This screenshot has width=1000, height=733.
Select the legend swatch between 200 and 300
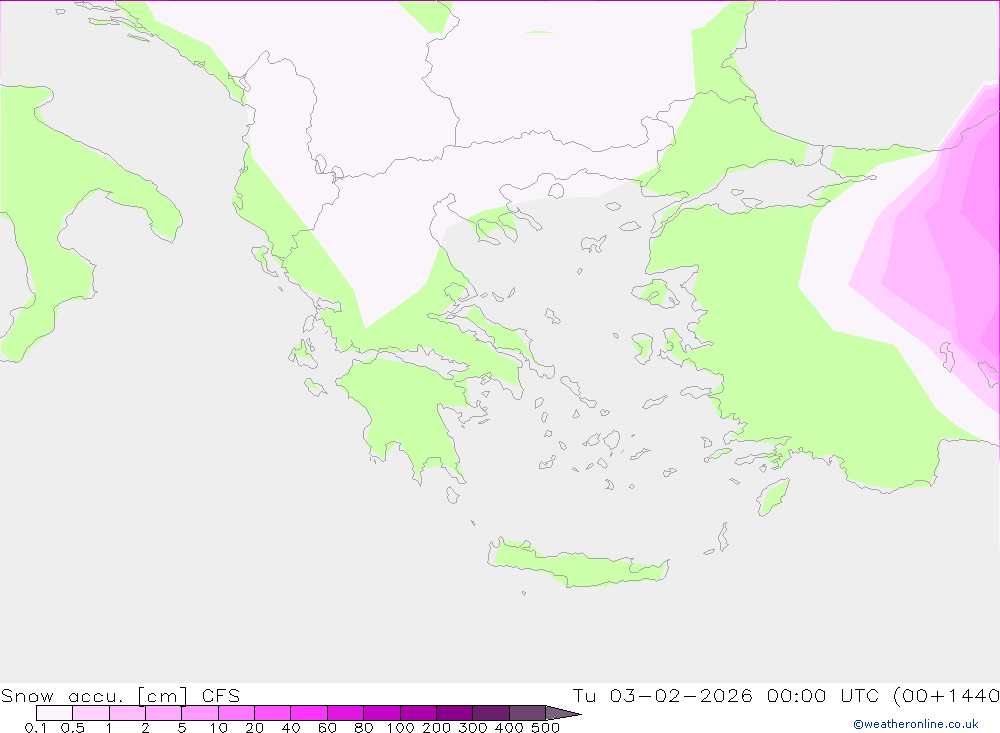[x=454, y=713]
